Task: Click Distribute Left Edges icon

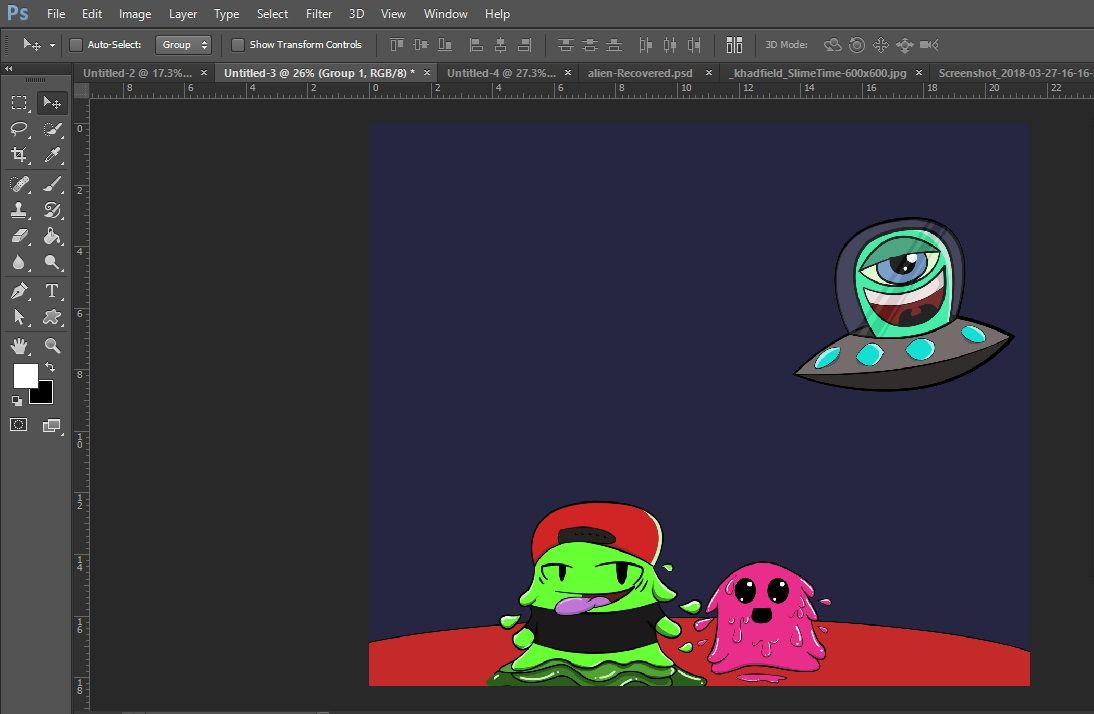Action: click(645, 45)
